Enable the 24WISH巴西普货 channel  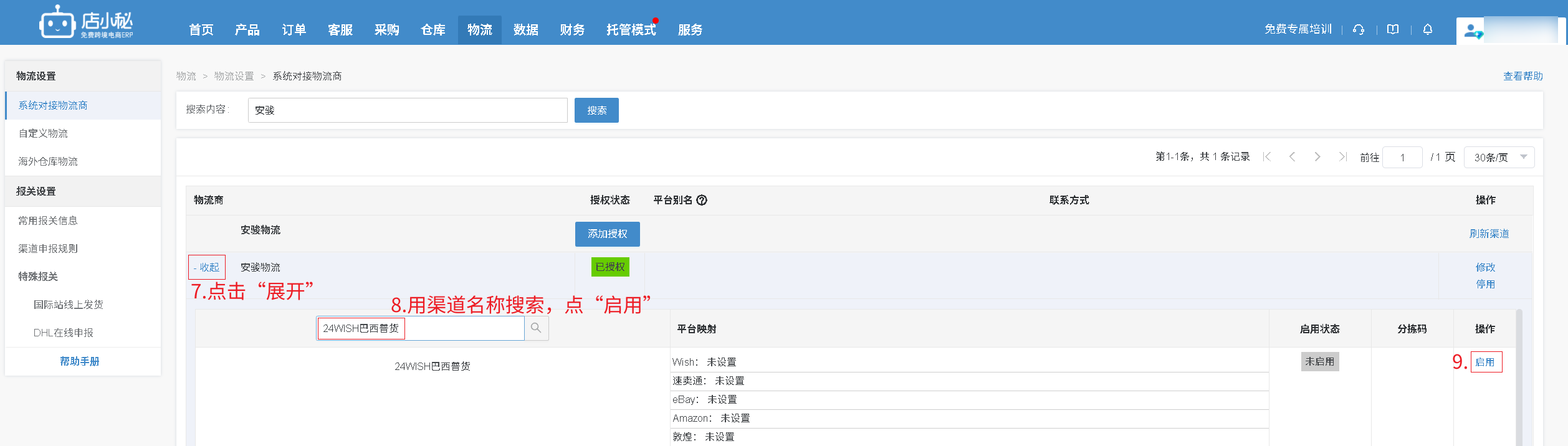pyautogui.click(x=1485, y=363)
